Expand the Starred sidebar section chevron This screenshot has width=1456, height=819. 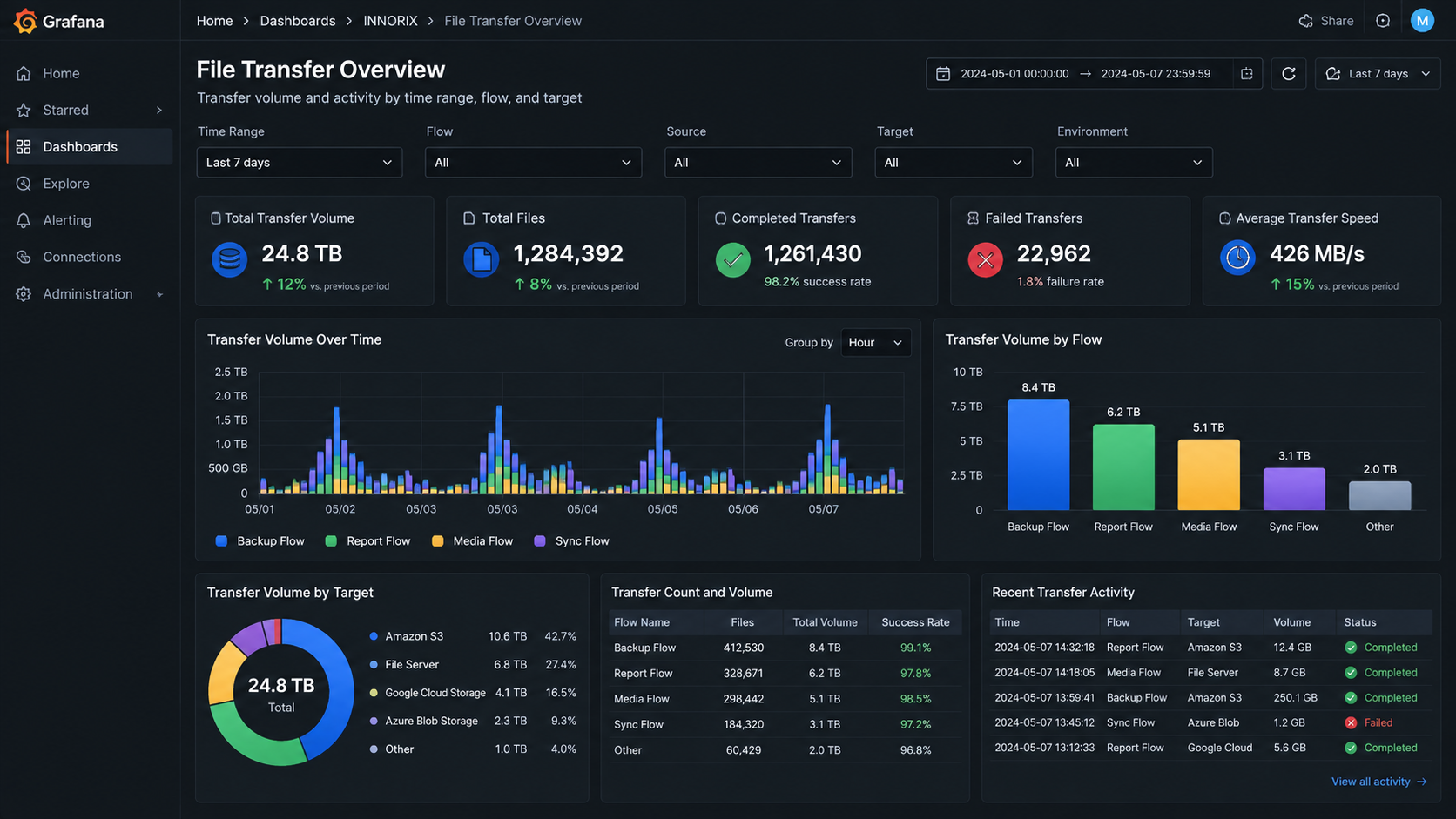(x=159, y=111)
